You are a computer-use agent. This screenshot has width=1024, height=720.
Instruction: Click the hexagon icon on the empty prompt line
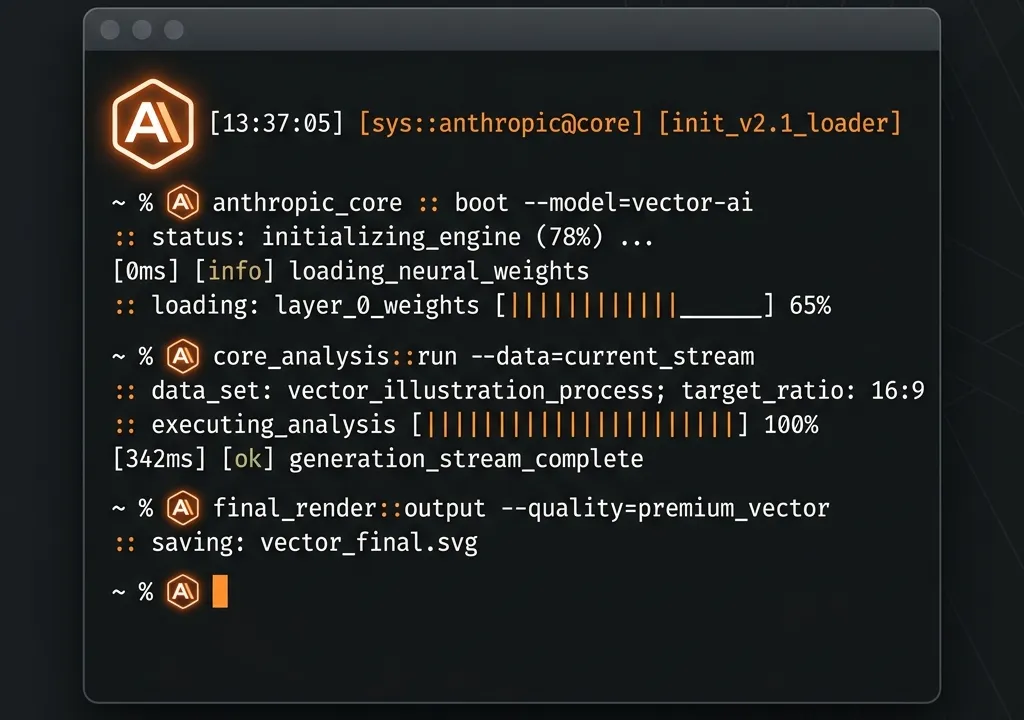[183, 592]
